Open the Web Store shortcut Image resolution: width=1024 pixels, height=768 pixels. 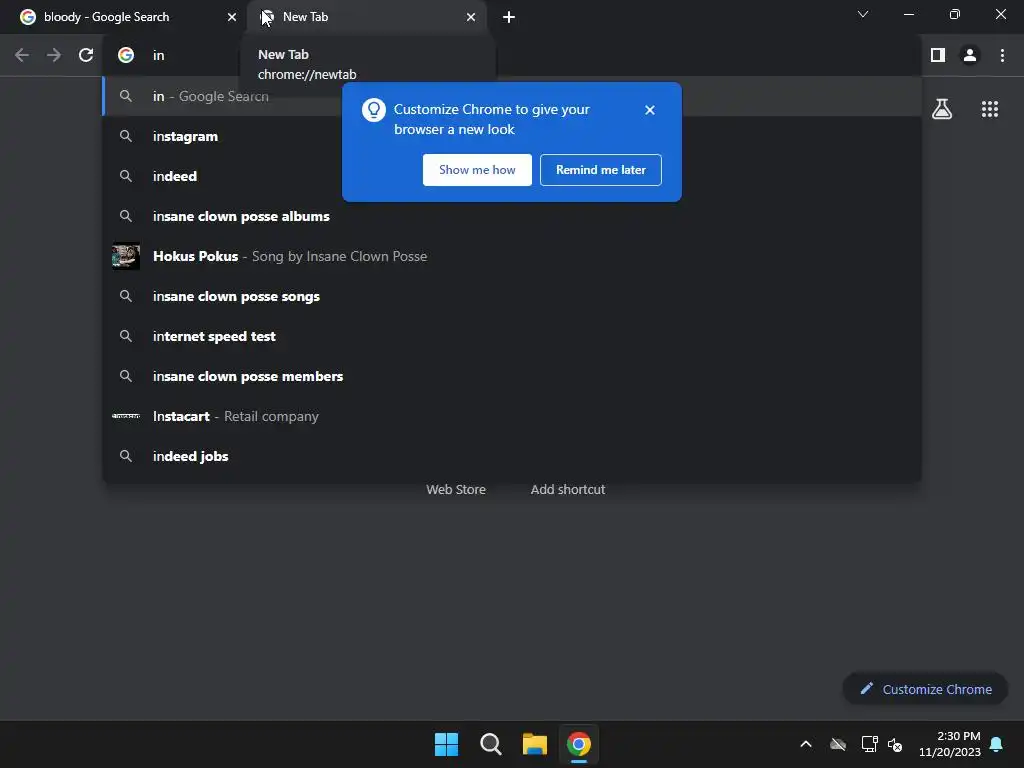coord(456,489)
